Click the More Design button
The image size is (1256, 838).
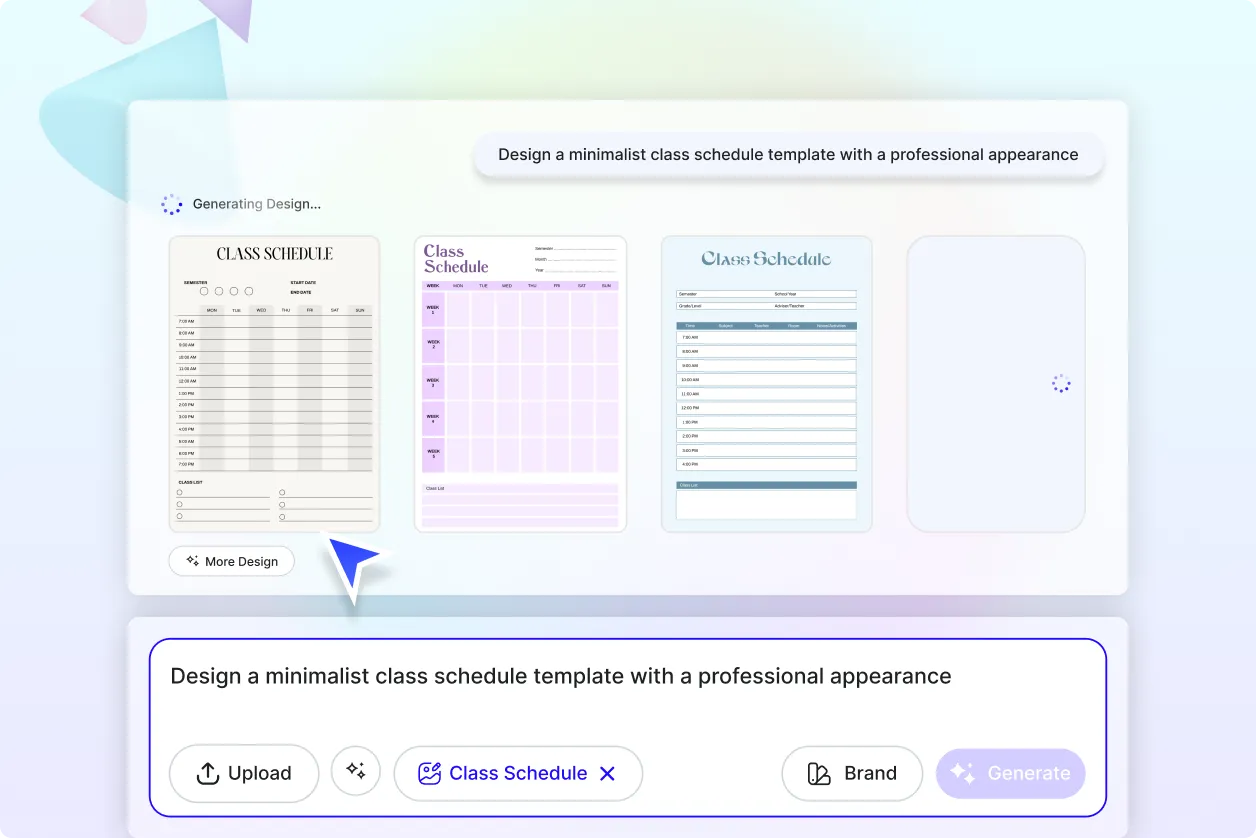(x=231, y=561)
